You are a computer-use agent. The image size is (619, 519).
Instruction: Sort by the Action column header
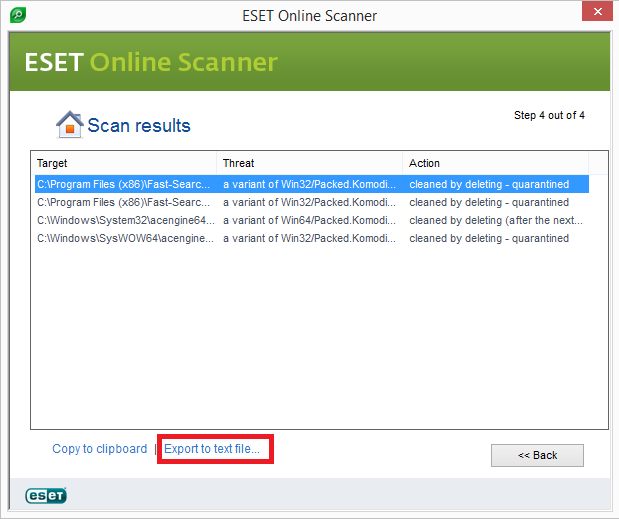(x=495, y=163)
